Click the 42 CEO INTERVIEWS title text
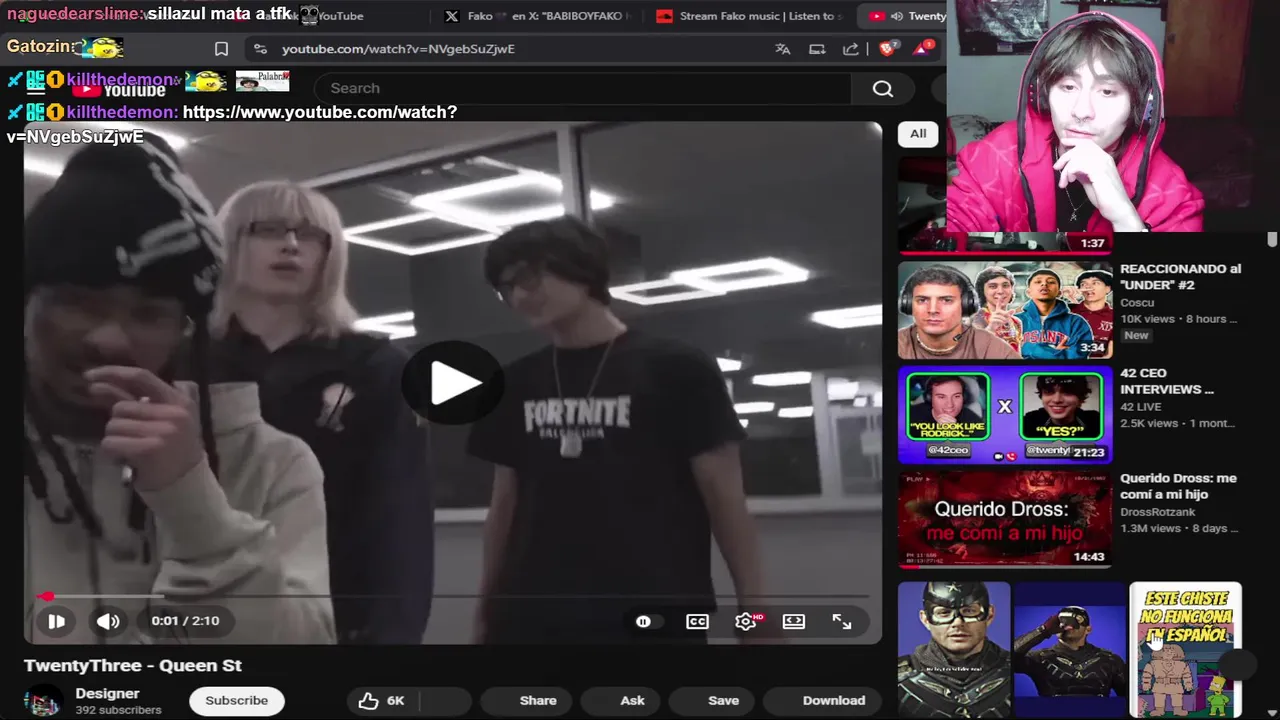The height and width of the screenshot is (720, 1280). click(1167, 381)
